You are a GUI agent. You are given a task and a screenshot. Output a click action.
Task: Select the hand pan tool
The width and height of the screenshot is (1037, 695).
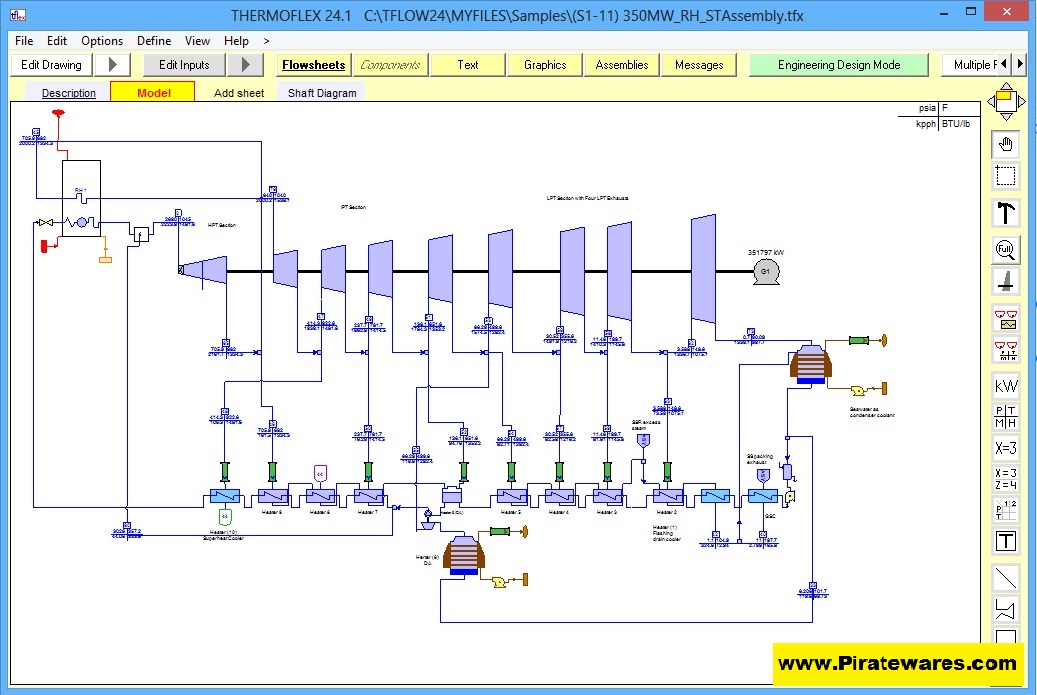click(1005, 144)
